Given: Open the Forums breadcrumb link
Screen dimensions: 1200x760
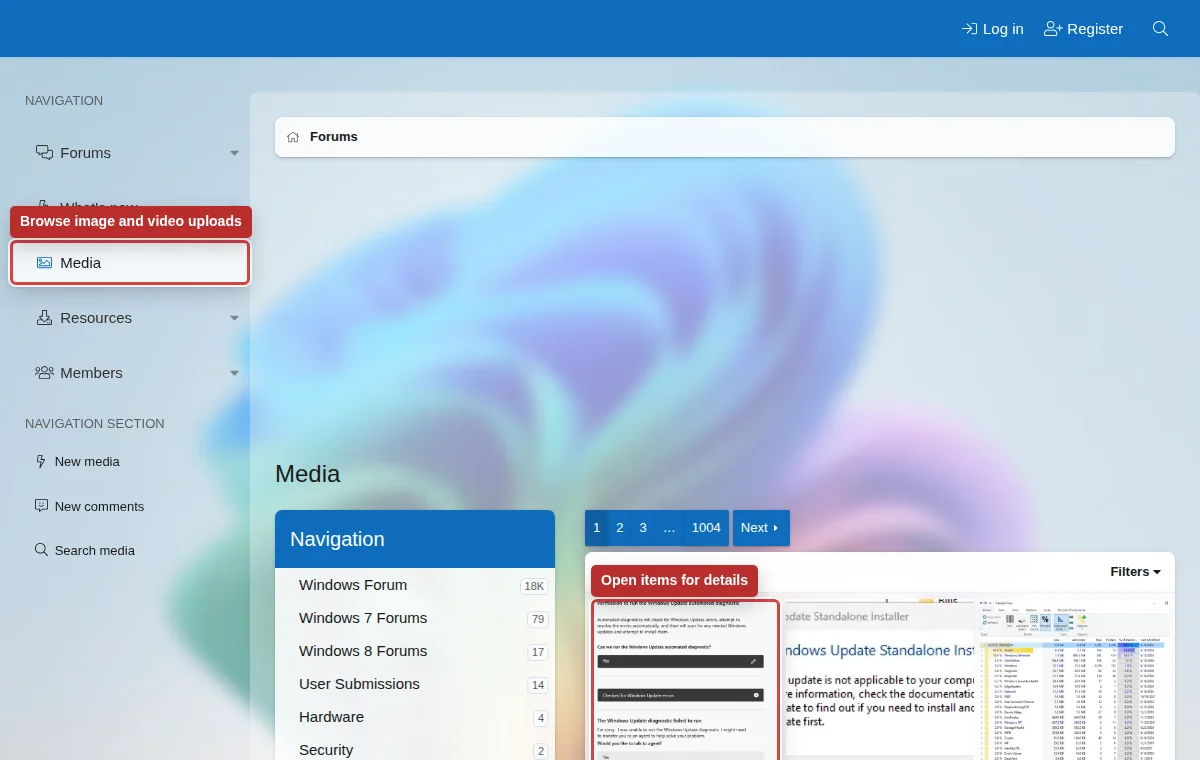Looking at the screenshot, I should 333,137.
